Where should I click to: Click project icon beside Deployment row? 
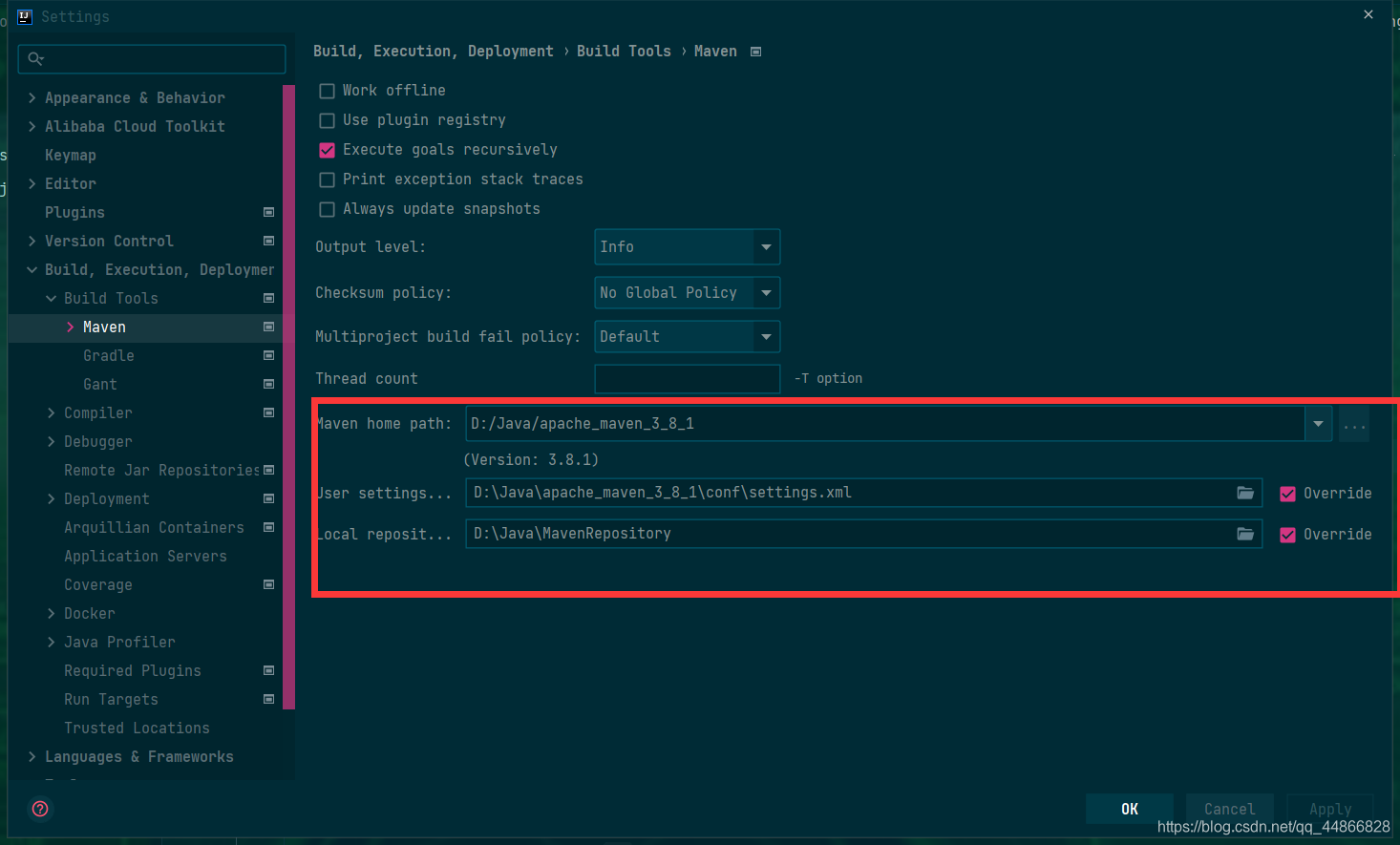(268, 498)
